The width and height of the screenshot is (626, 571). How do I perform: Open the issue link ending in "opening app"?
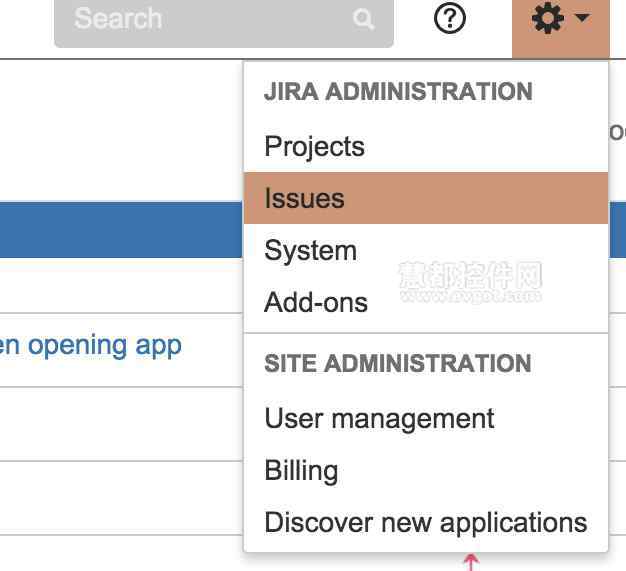tap(90, 346)
